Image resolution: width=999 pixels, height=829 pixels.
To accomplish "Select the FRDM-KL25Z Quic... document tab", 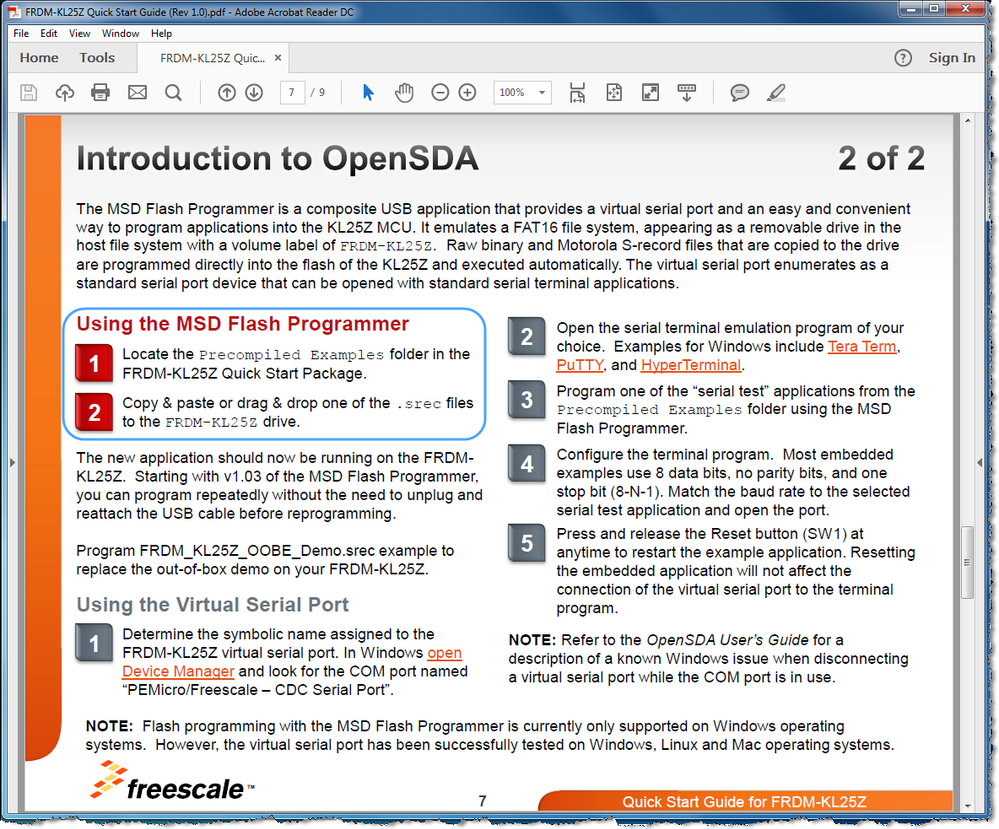I will pyautogui.click(x=212, y=58).
